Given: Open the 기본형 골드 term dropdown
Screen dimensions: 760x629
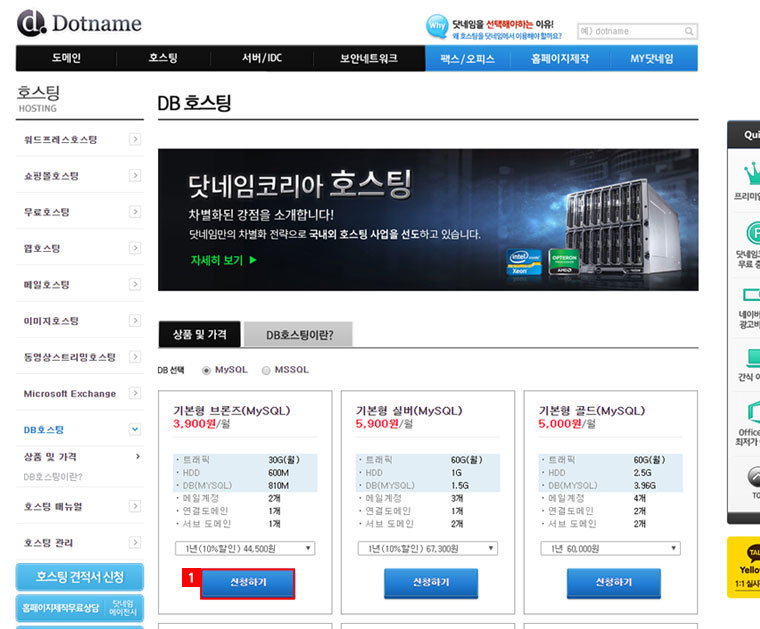Looking at the screenshot, I should point(610,548).
